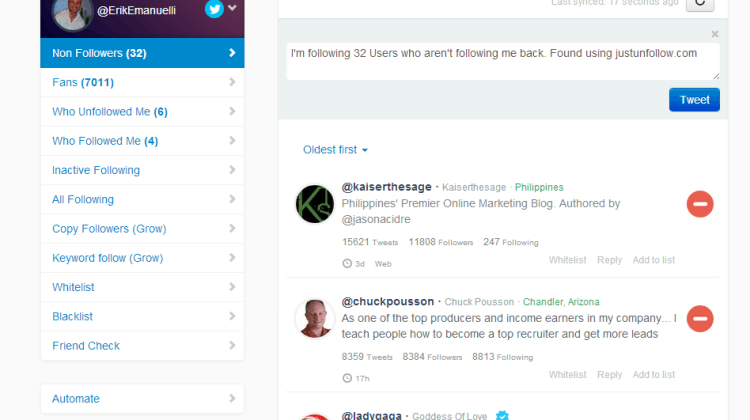Add @kaiserthesage to list
This screenshot has width=750, height=420.
click(x=653, y=260)
